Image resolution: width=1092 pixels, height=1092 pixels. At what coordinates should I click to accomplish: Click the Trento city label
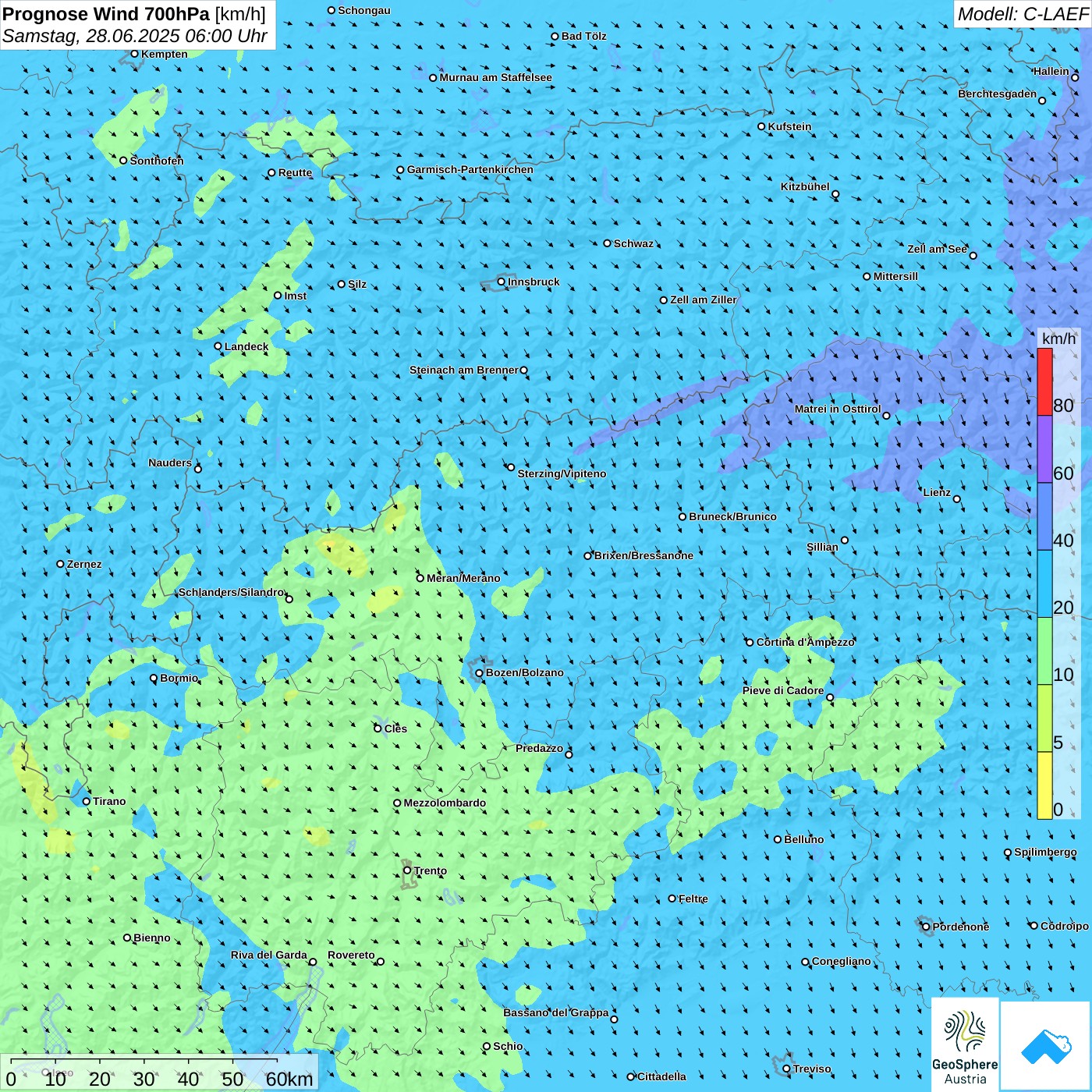[431, 871]
